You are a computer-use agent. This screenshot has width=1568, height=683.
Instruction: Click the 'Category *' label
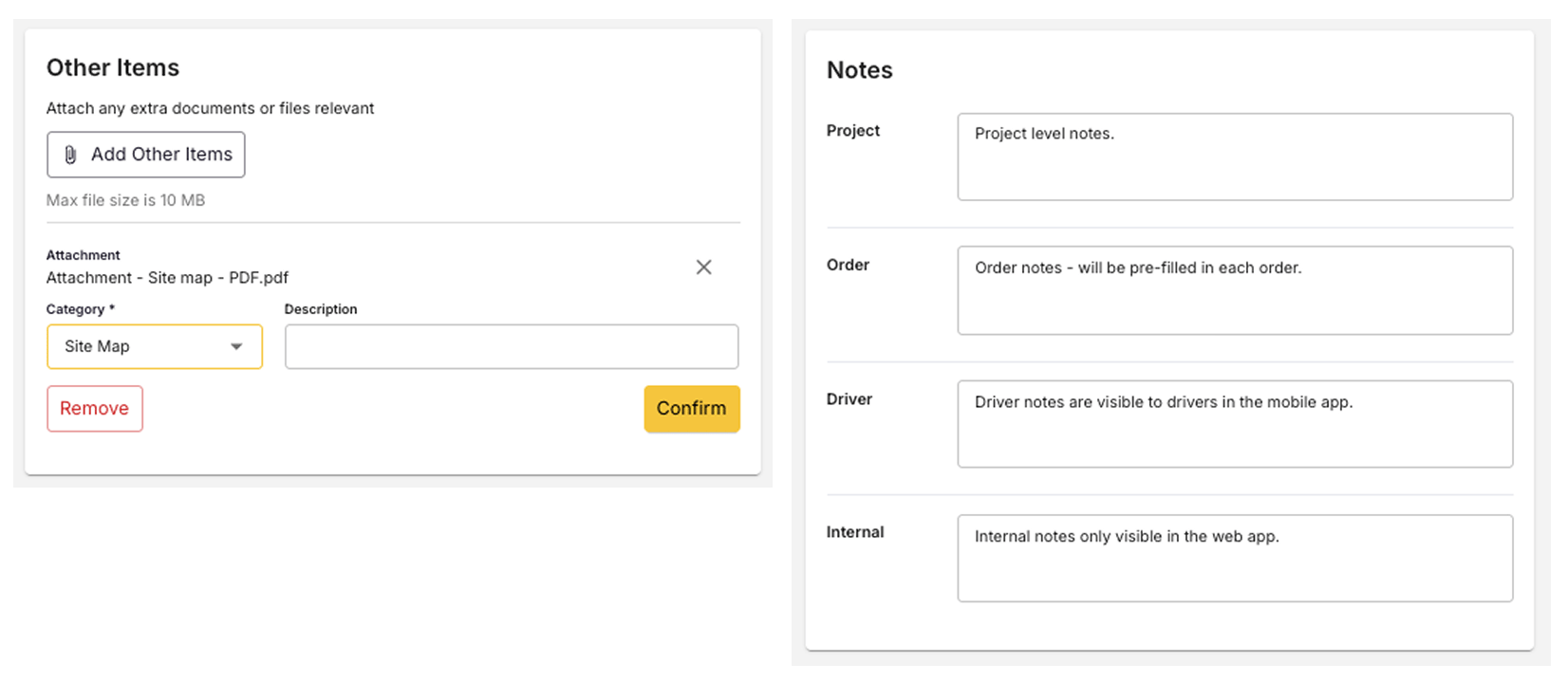81,309
